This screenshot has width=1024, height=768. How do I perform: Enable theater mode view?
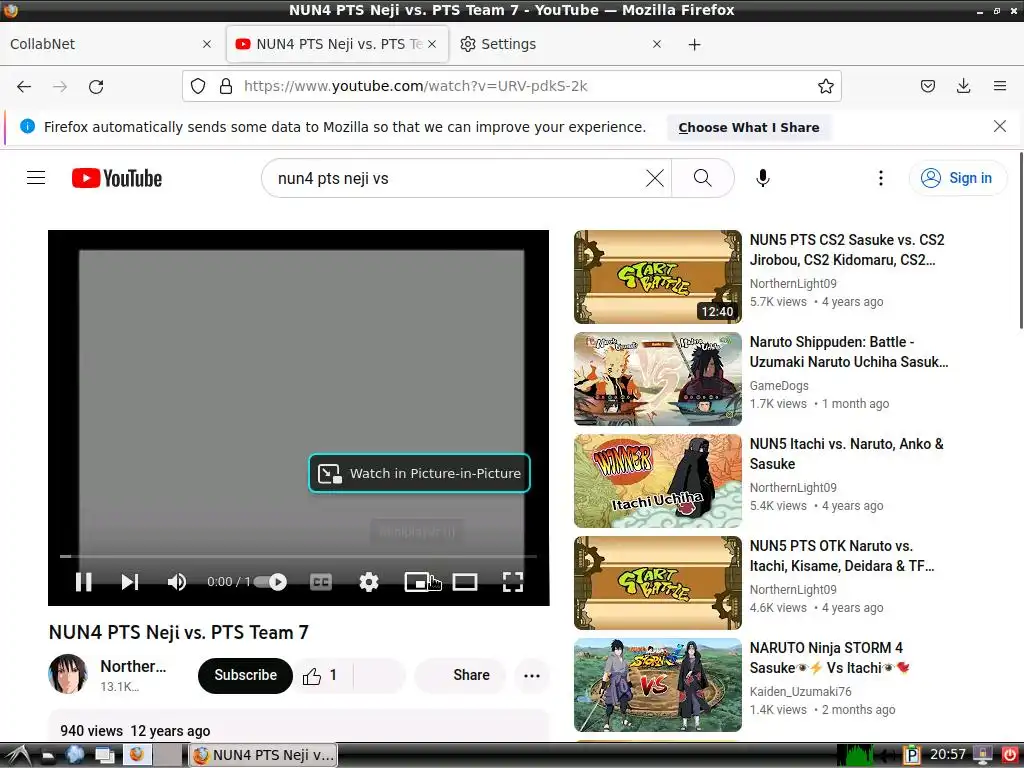click(465, 581)
